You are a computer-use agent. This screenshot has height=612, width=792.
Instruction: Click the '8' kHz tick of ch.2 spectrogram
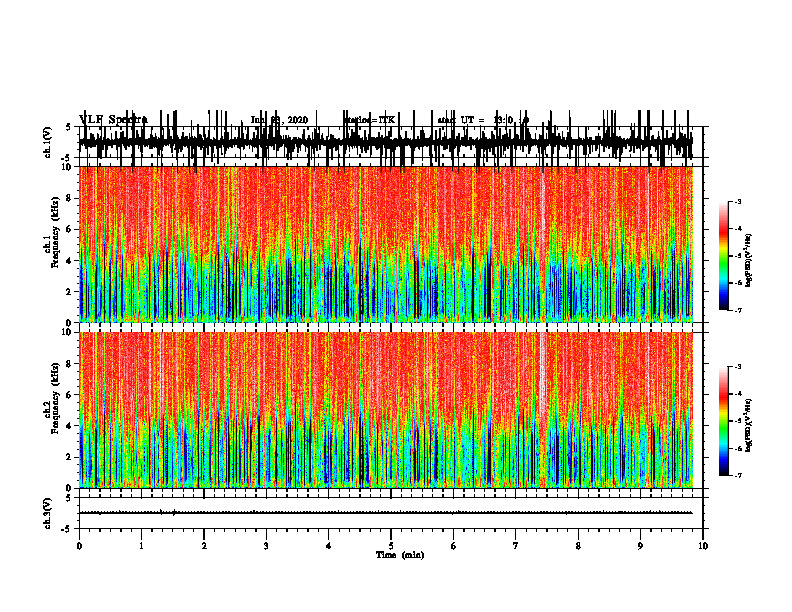click(x=70, y=364)
